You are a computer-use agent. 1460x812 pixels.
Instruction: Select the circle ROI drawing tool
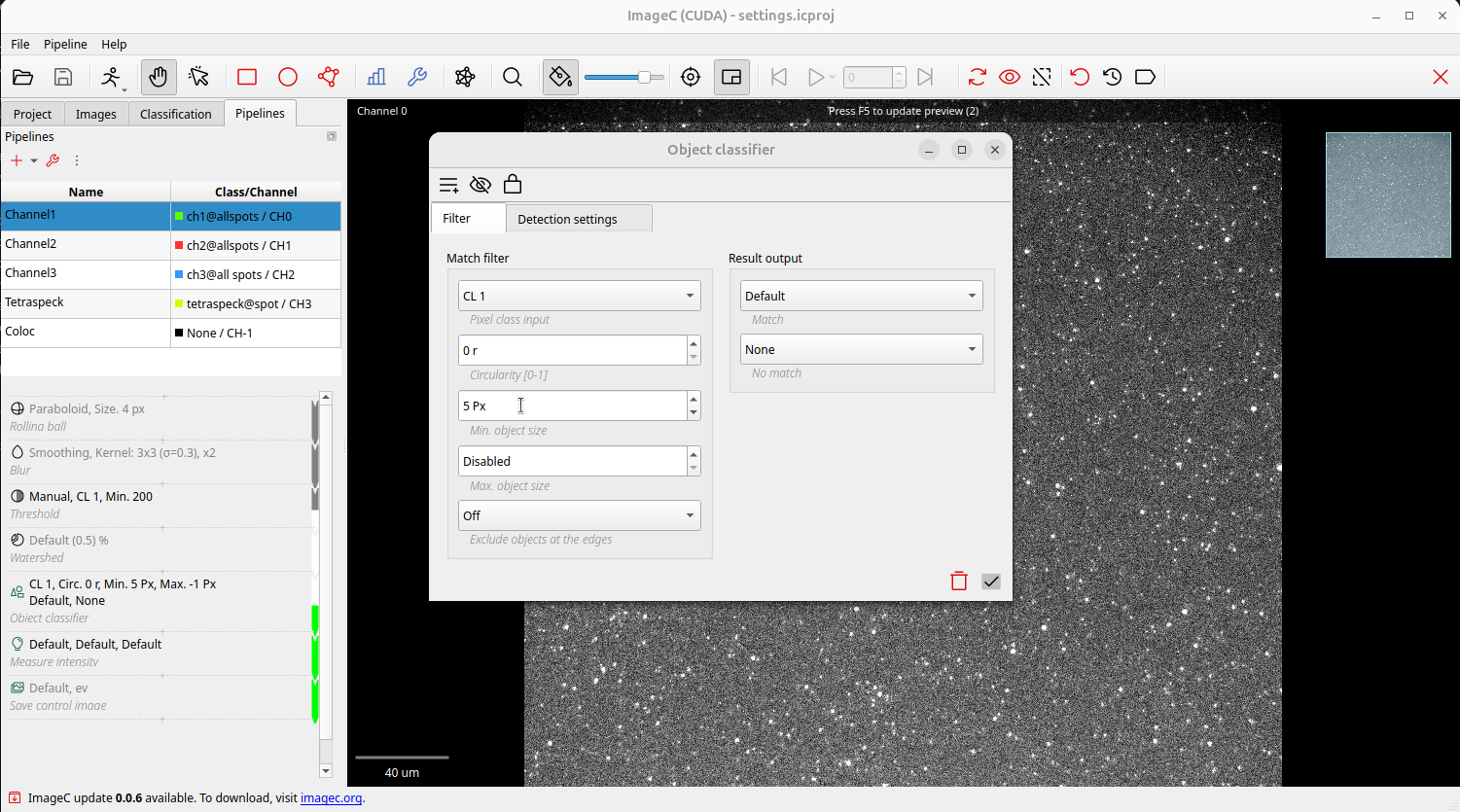[288, 78]
